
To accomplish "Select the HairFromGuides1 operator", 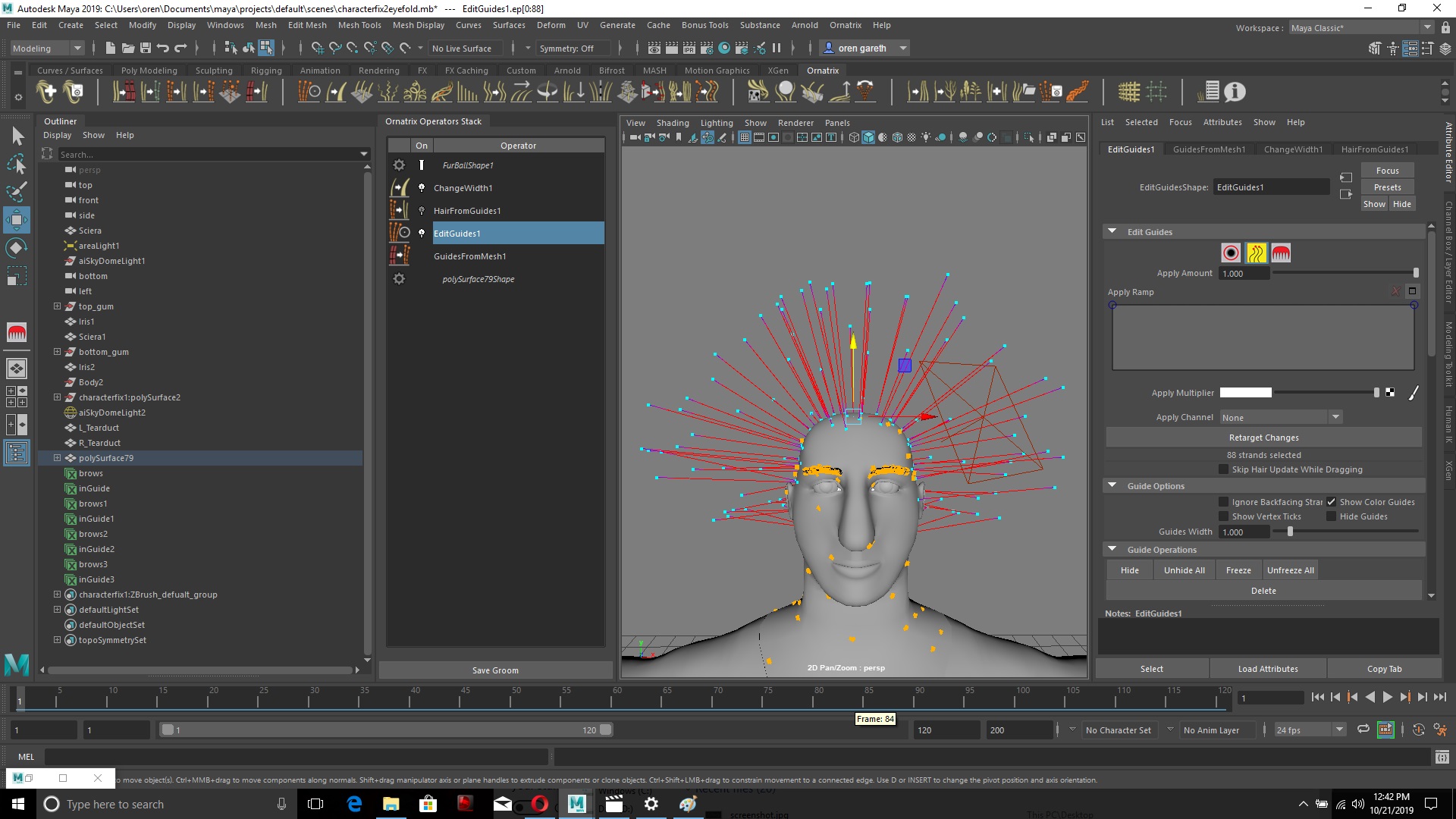I will (467, 210).
